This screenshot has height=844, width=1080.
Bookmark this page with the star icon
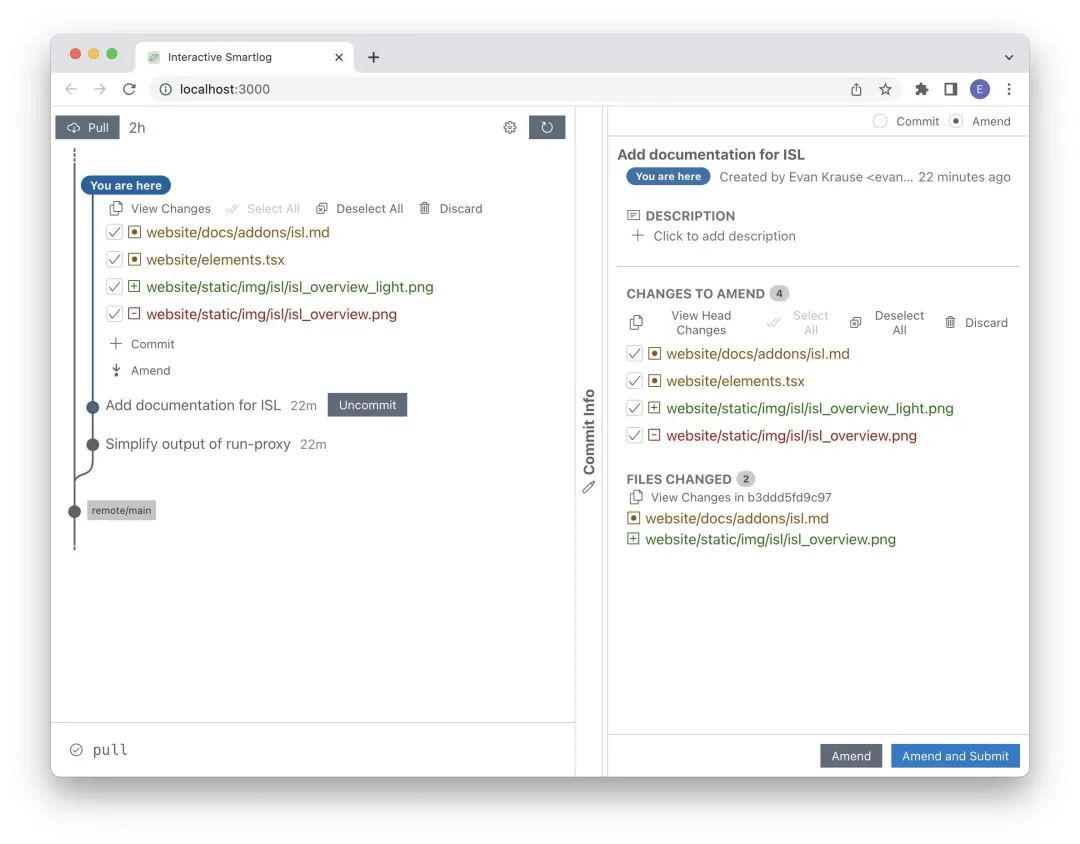click(885, 89)
